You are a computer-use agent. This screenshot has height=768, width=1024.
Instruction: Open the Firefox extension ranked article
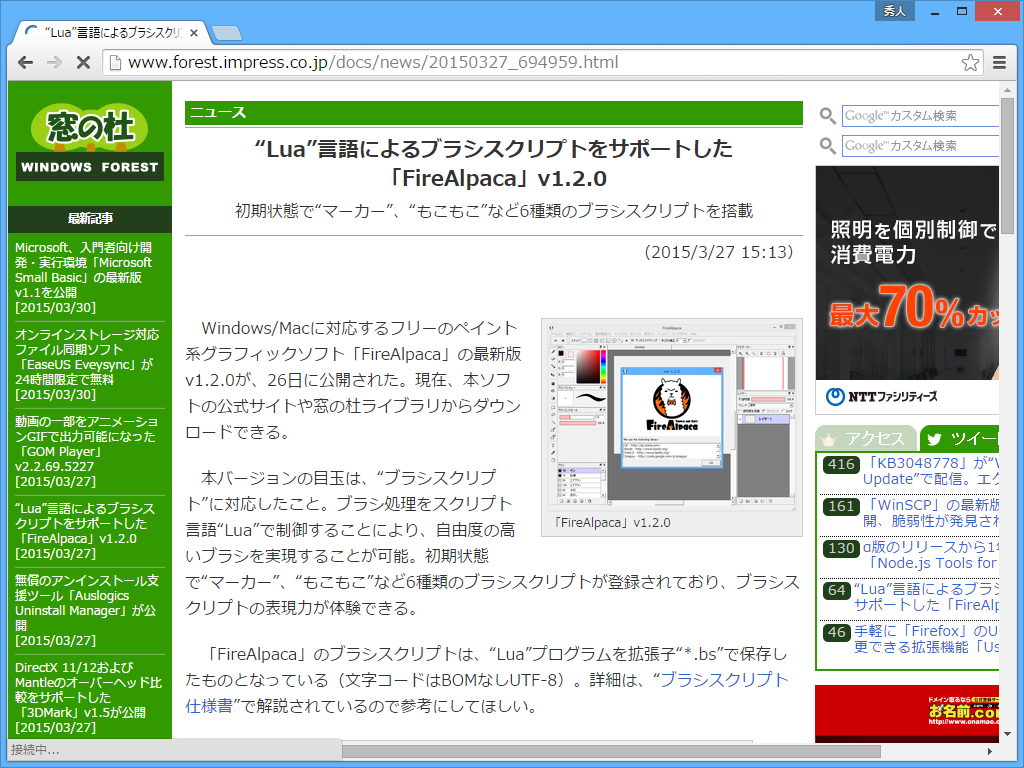point(927,639)
